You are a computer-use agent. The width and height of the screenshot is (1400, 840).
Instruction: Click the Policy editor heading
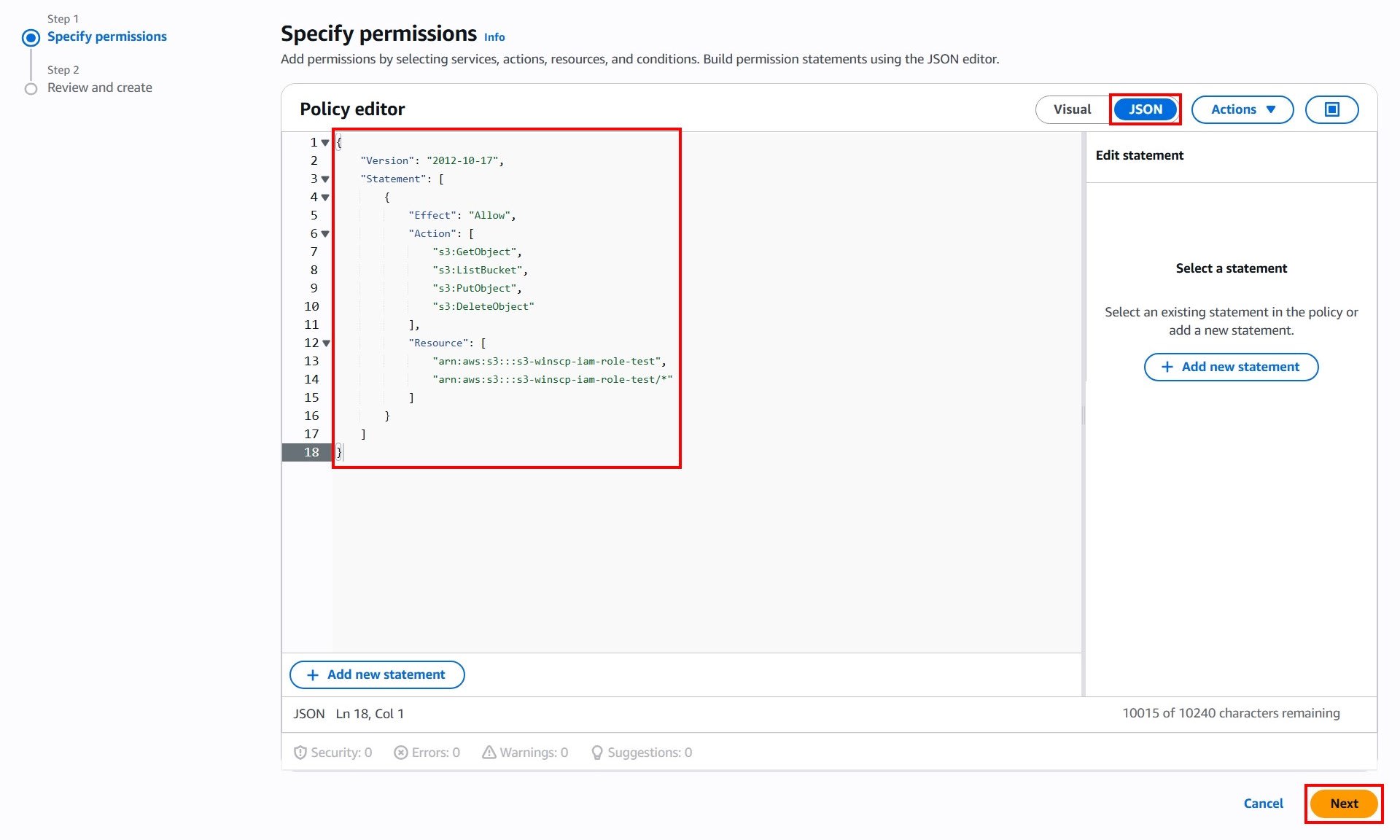pos(352,109)
